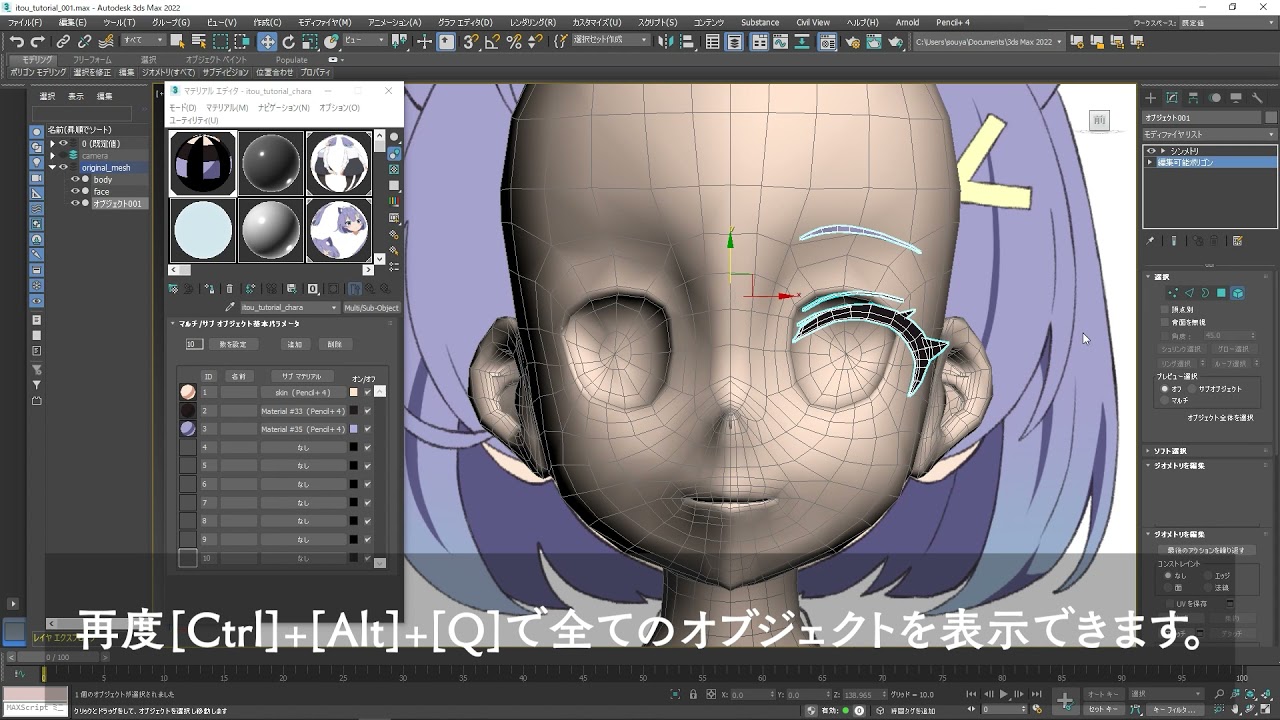The image size is (1280, 720).
Task: Uncheck On/Off checkbox for skin material
Action: (x=367, y=392)
